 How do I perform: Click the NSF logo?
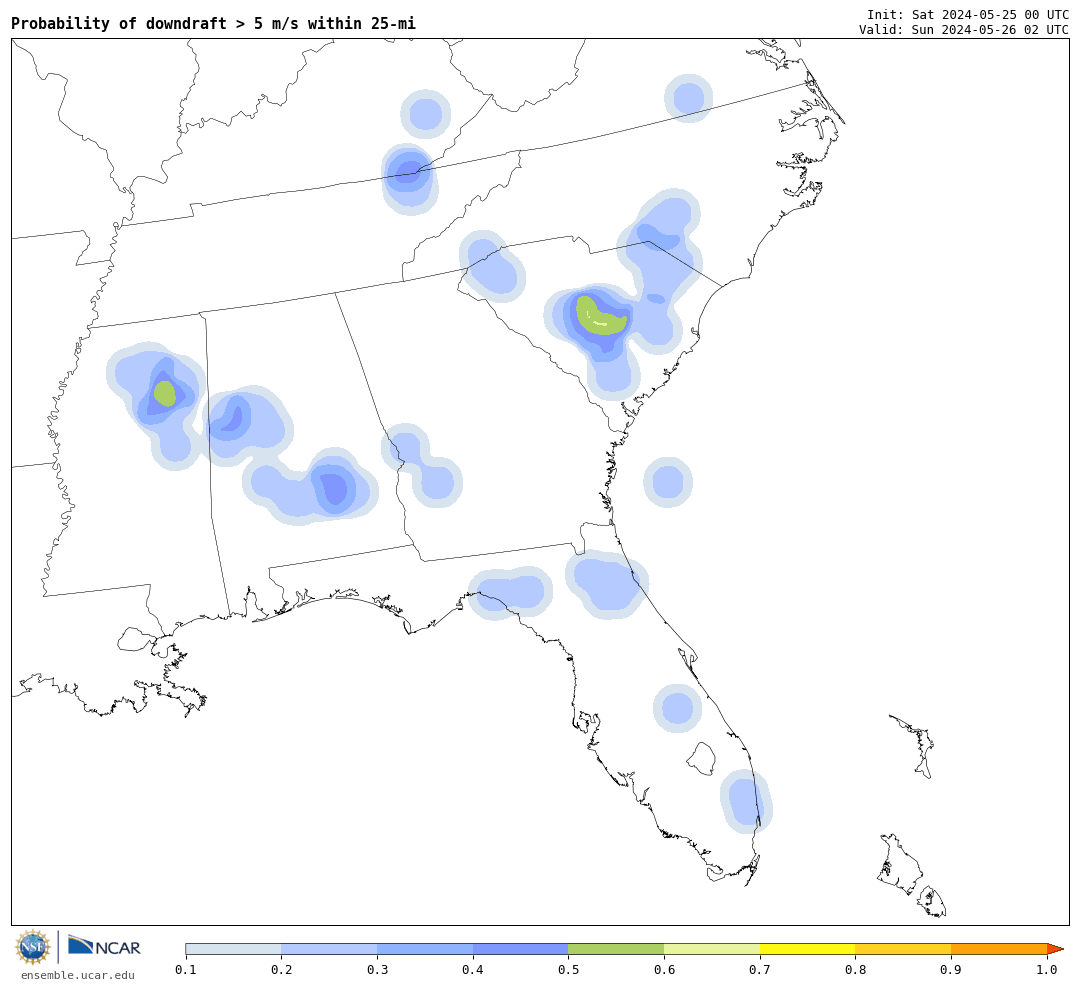coord(32,947)
